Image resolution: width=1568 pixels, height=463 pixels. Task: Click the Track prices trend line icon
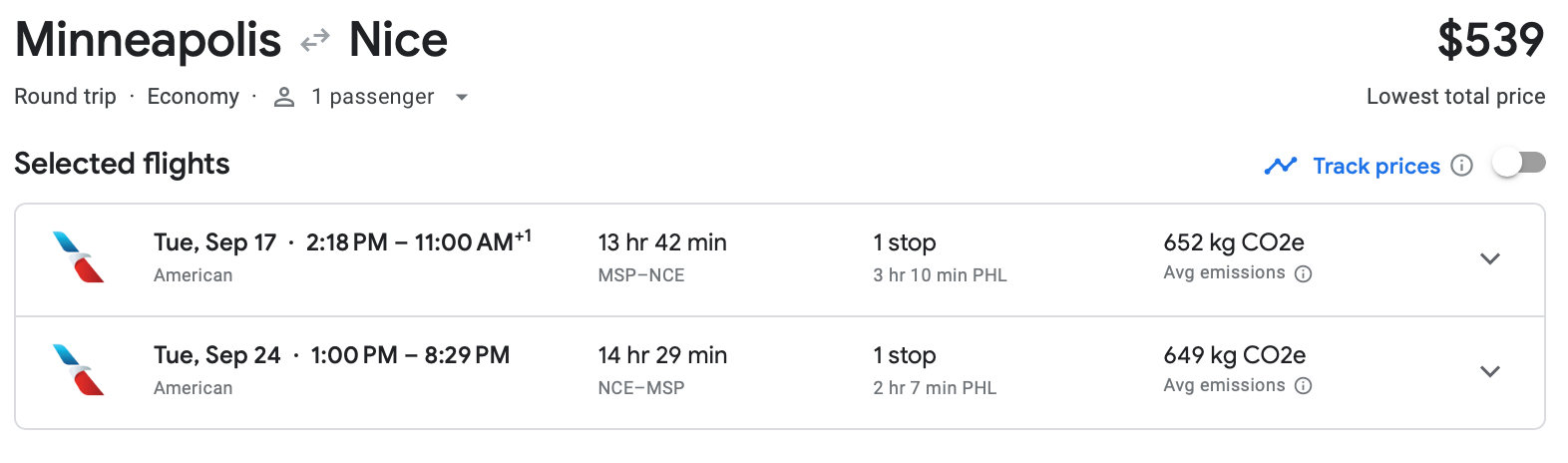click(x=1280, y=166)
